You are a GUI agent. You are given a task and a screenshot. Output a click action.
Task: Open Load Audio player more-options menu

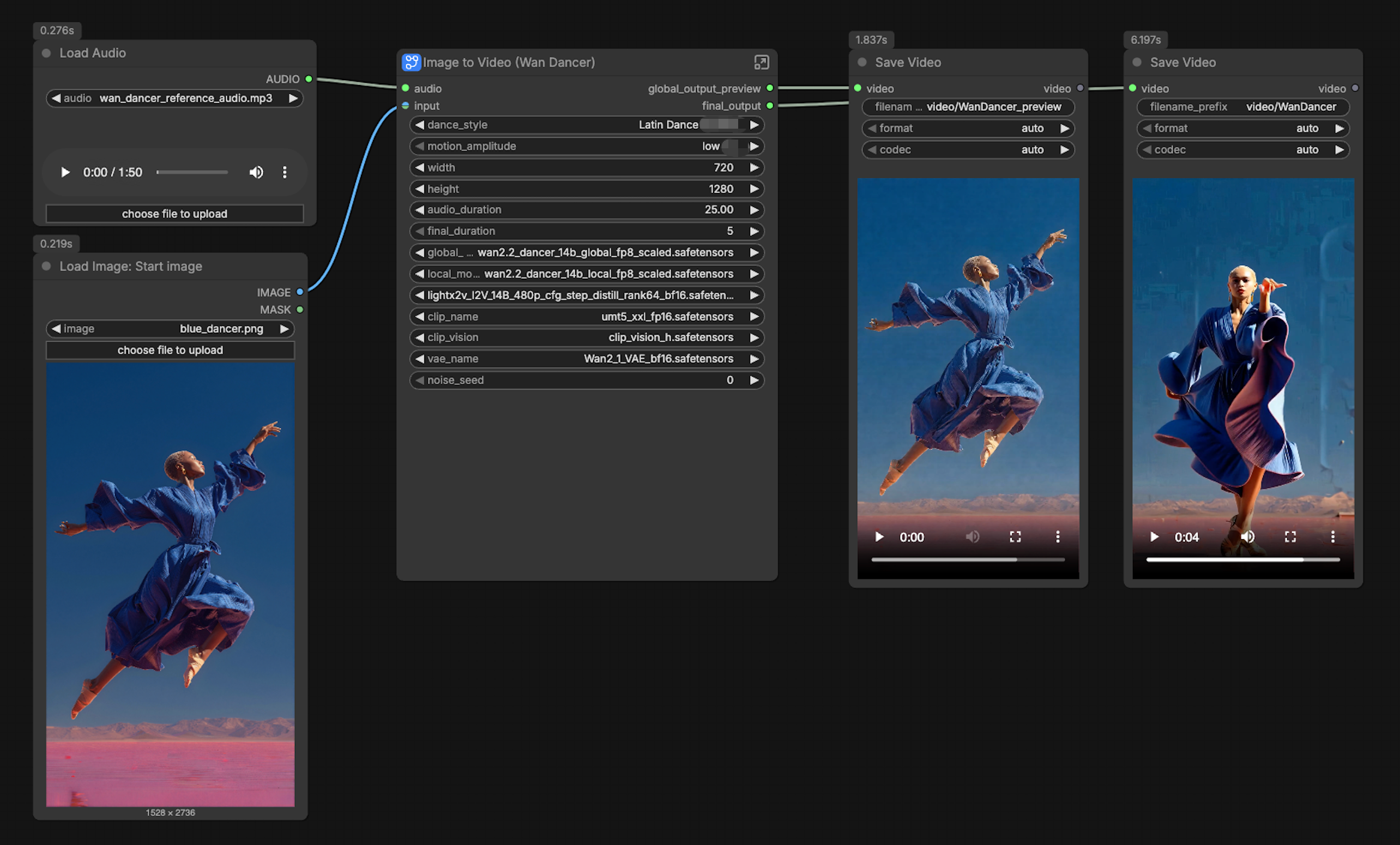click(x=285, y=172)
